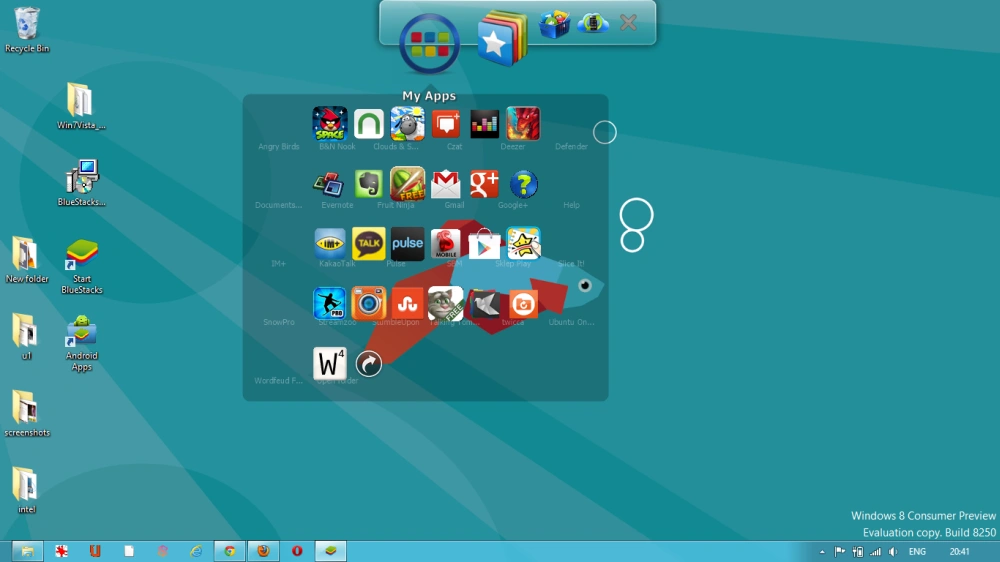Open the shopping basket app store icon

tap(554, 24)
